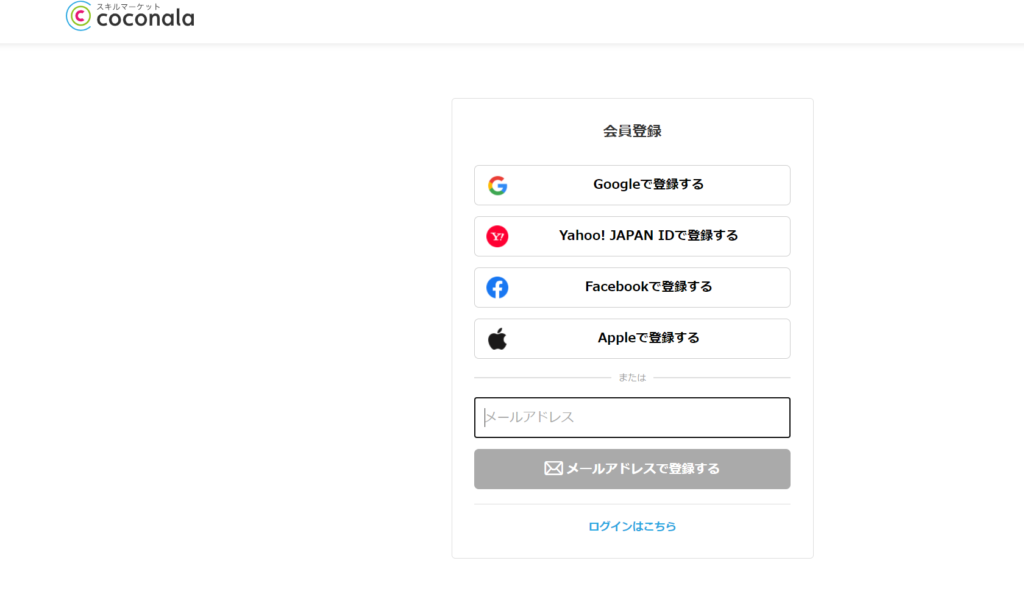Register with Apple (Appleで登録する)
Viewport: 1024px width, 611px height.
[632, 338]
